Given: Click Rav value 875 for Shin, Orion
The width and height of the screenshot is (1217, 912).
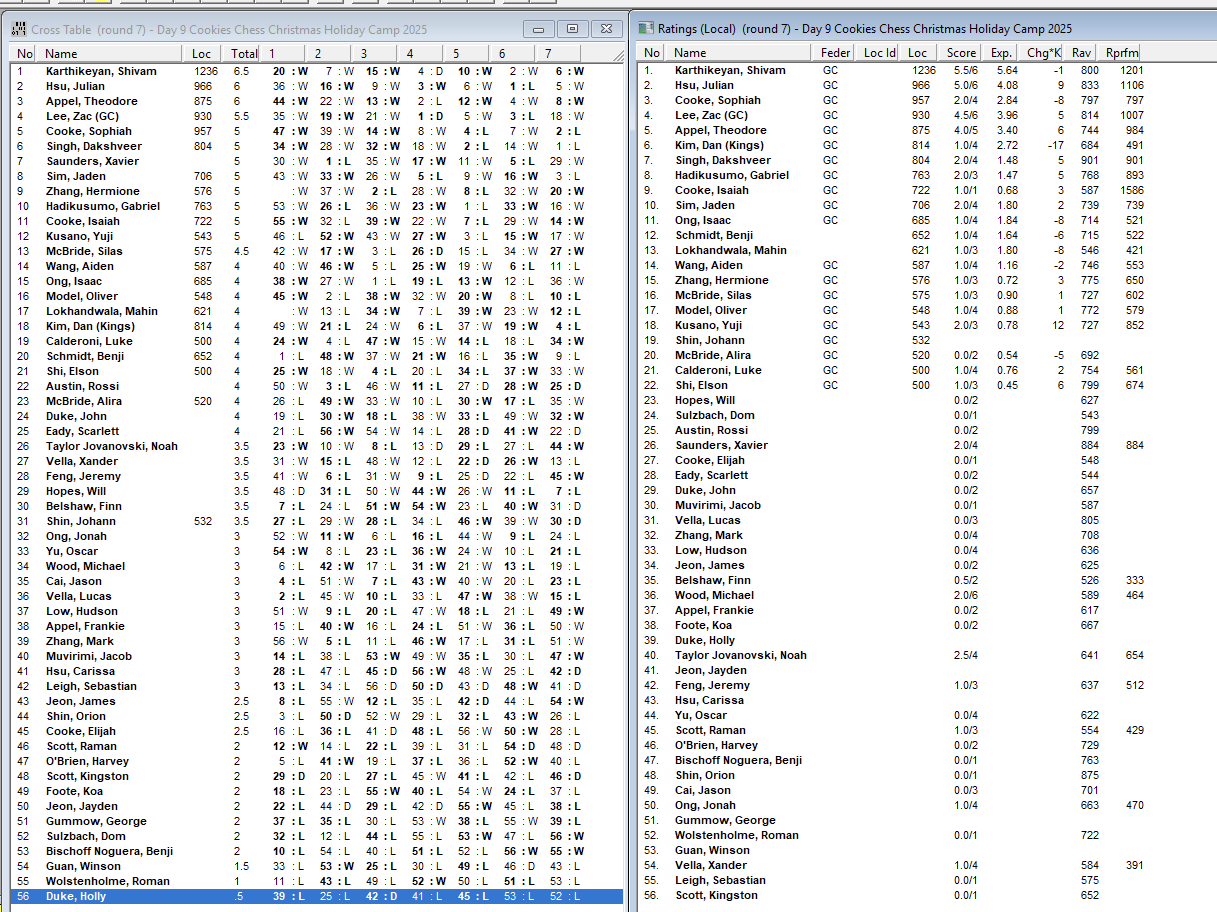Looking at the screenshot, I should [1089, 775].
